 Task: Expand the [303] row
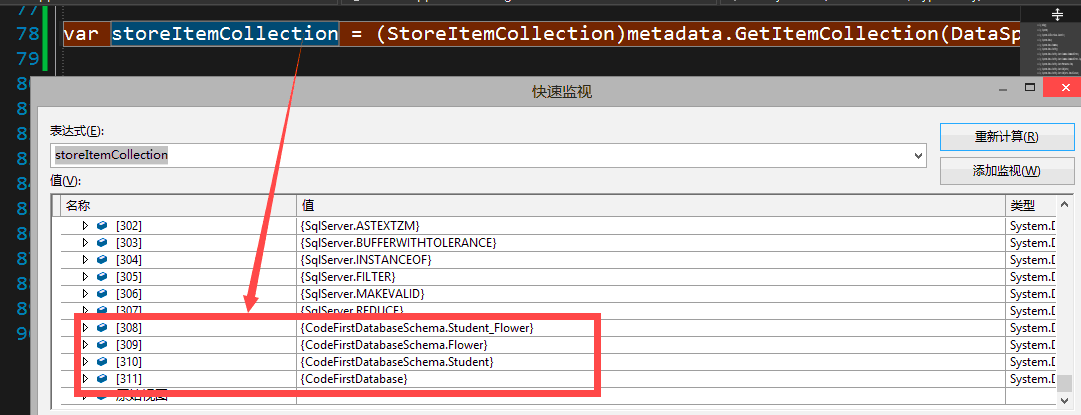tap(85, 243)
